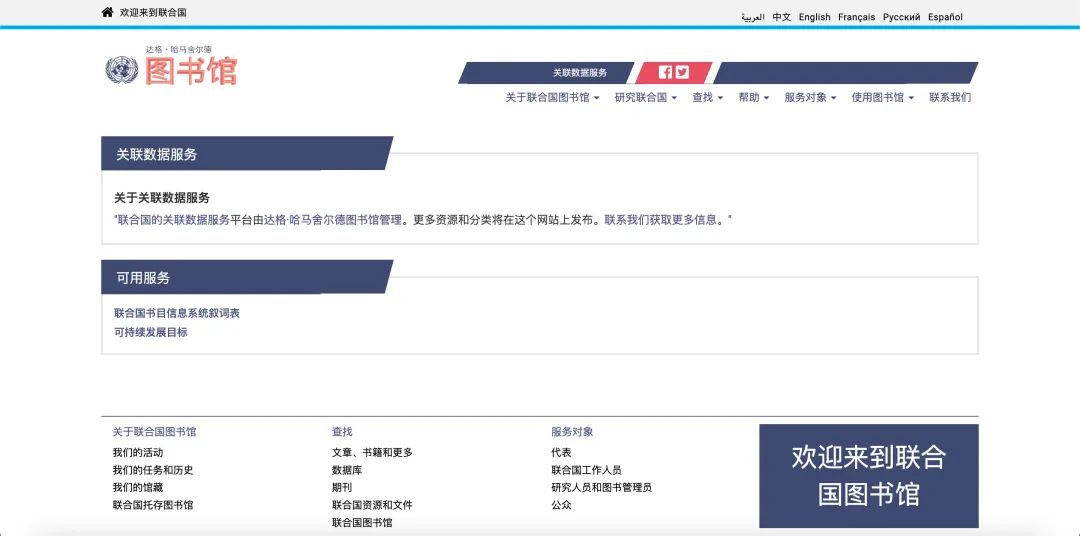Image resolution: width=1080 pixels, height=536 pixels.
Task: Open footer link 我们的馆藏
Action: [138, 488]
